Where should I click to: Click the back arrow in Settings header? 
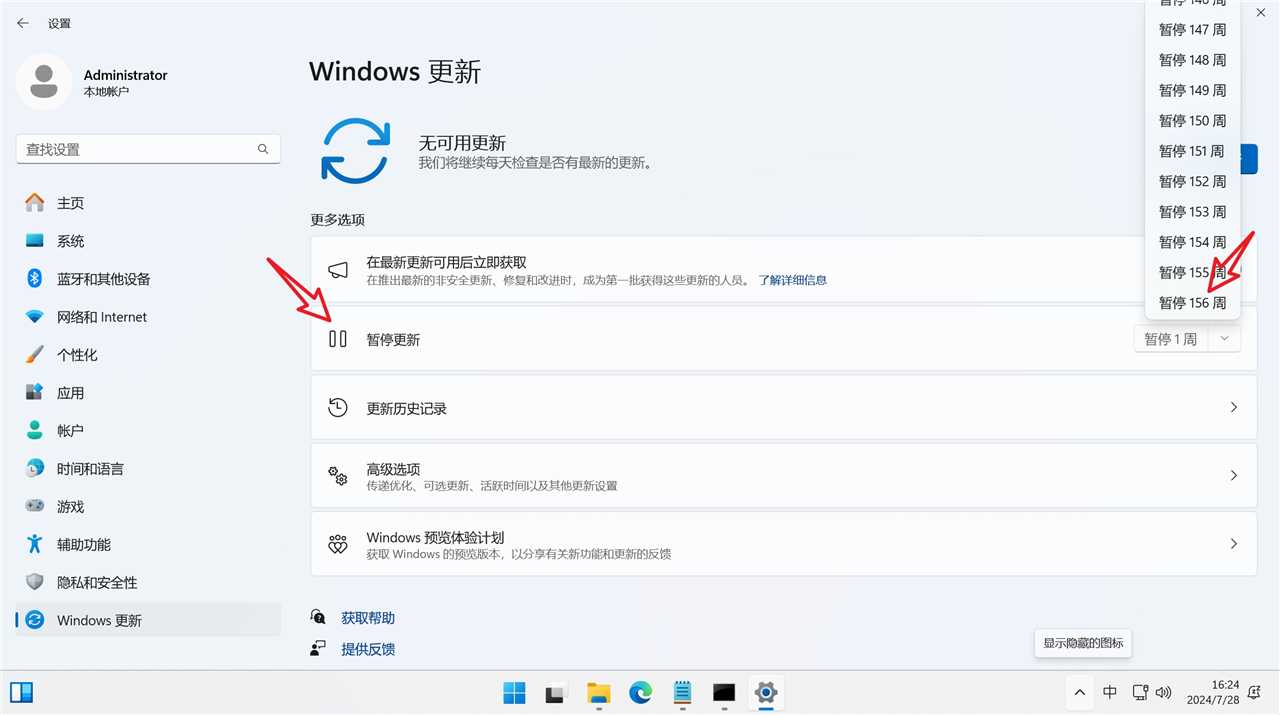(x=23, y=23)
